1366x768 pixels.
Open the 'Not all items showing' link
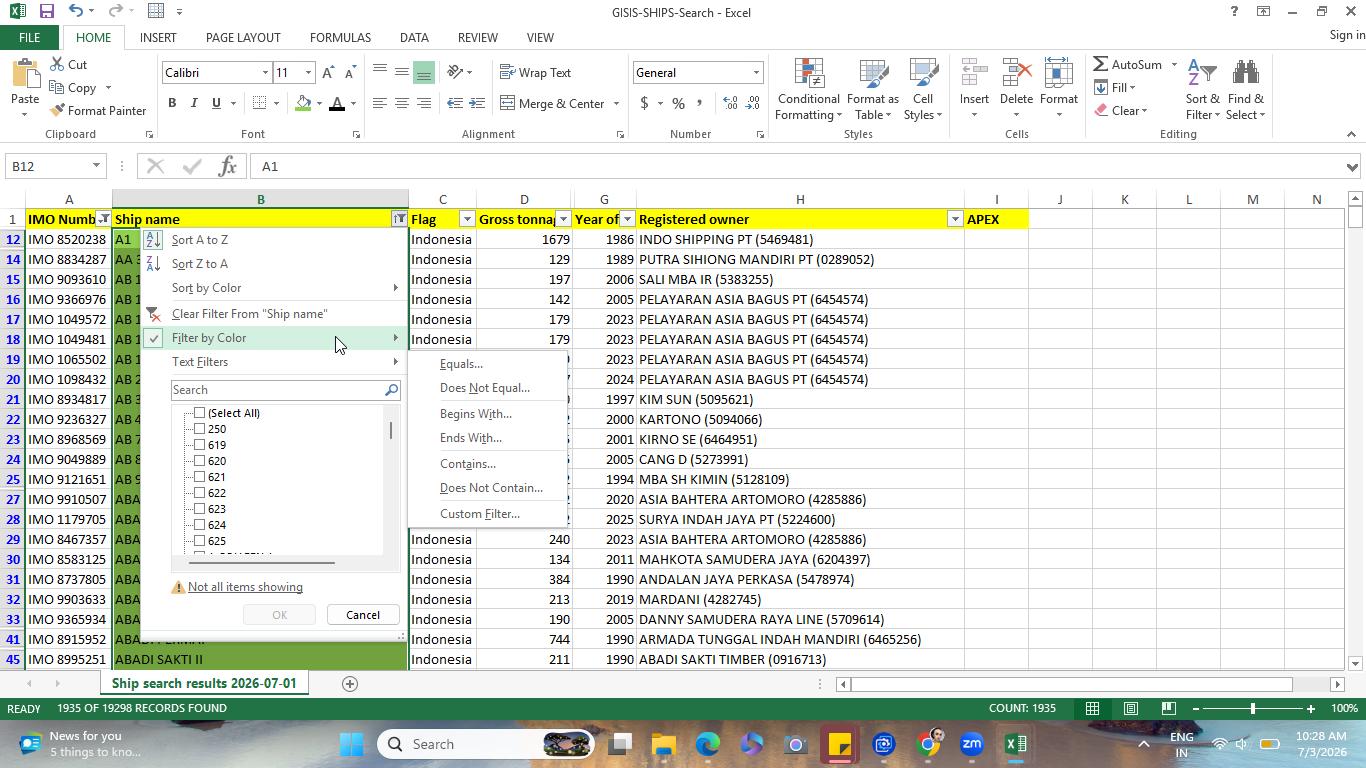click(x=245, y=587)
